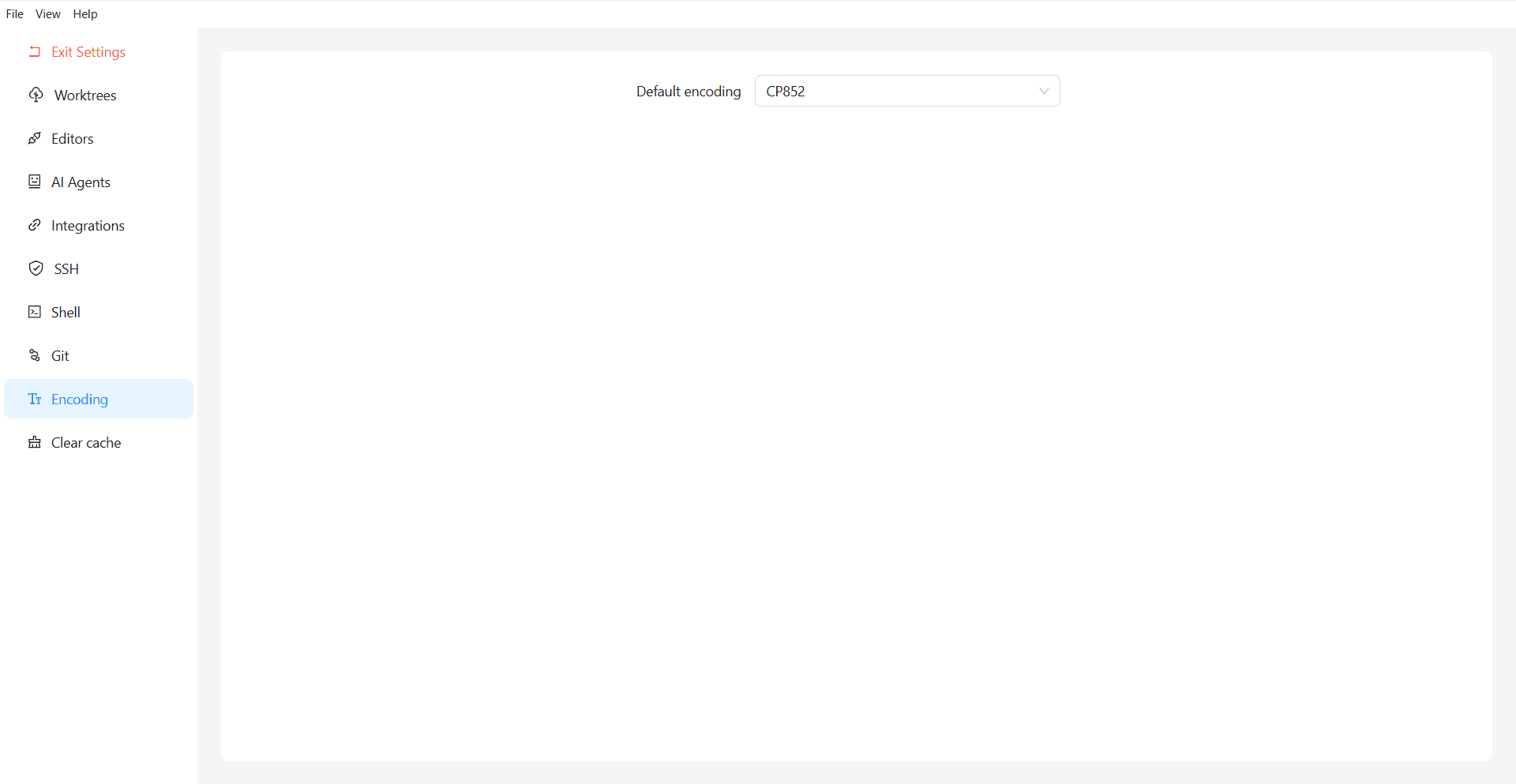Click the Shell terminal icon
This screenshot has width=1516, height=784.
(x=35, y=312)
